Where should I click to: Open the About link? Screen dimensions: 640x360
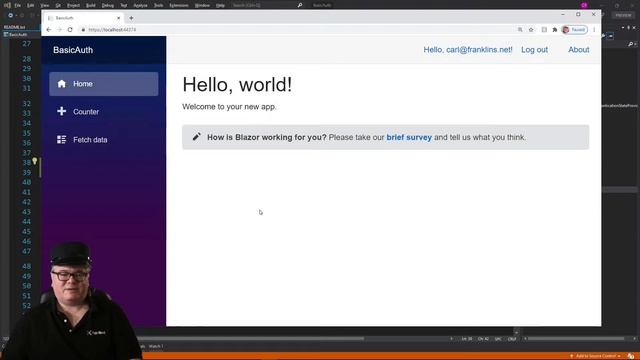point(579,49)
